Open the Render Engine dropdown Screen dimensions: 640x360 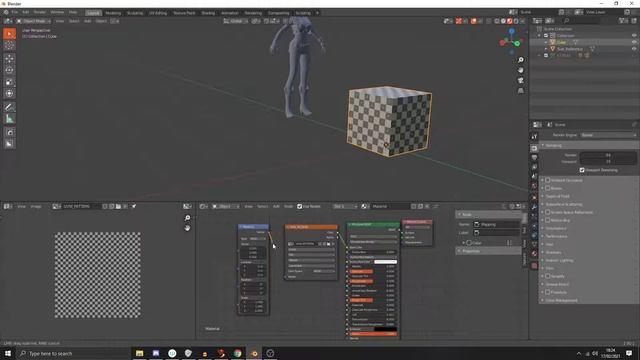click(608, 135)
